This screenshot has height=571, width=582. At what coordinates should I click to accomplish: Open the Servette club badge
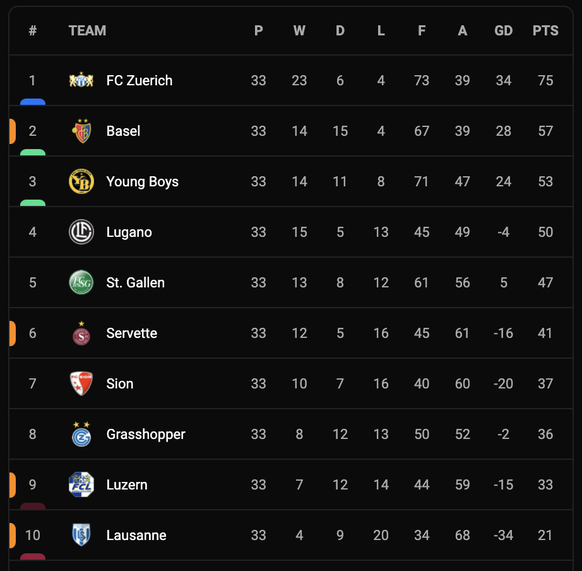coord(81,333)
